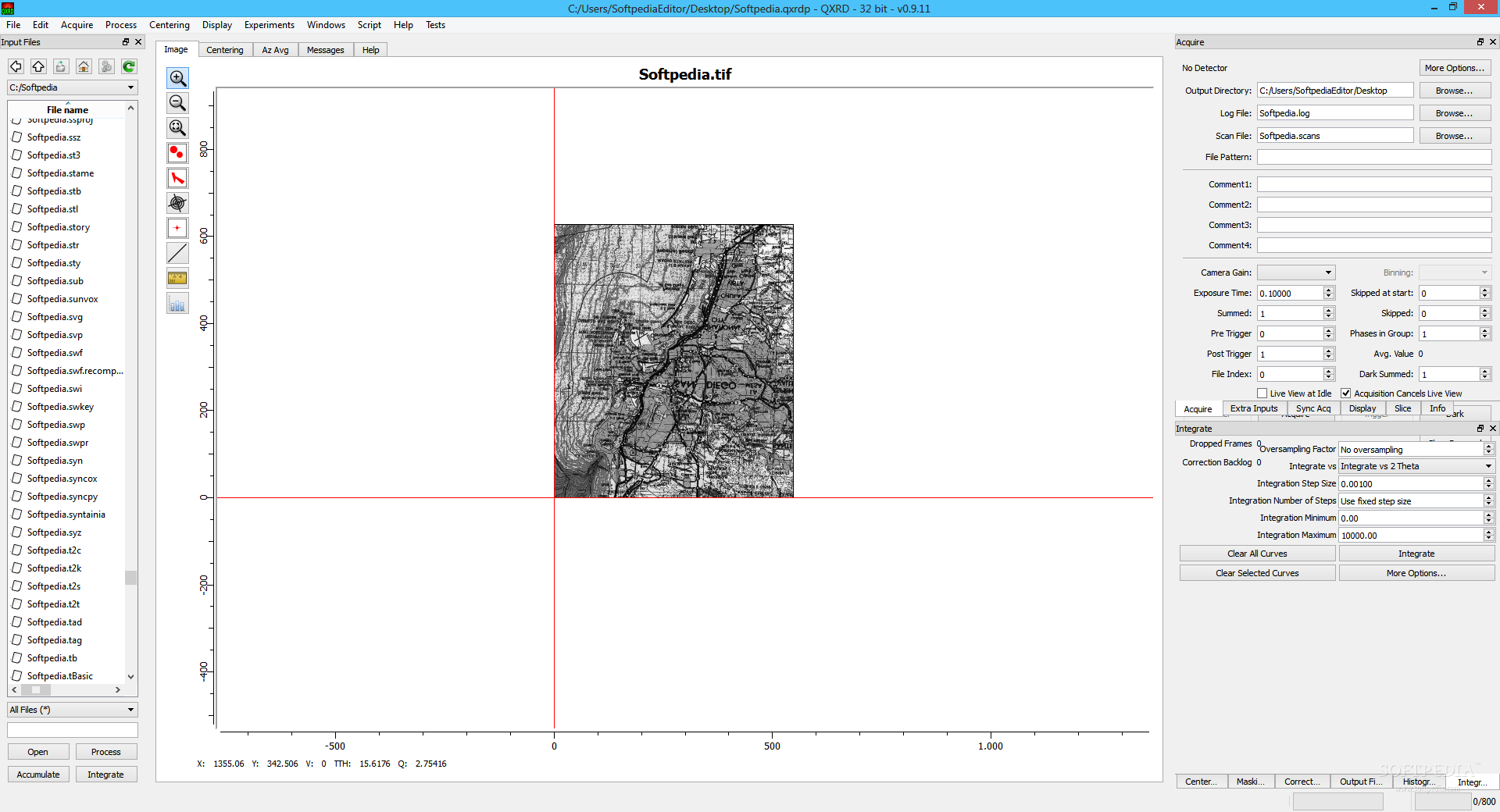Screen dimensions: 1500x812
Task: Click the Comment1 input field
Action: tap(1374, 184)
